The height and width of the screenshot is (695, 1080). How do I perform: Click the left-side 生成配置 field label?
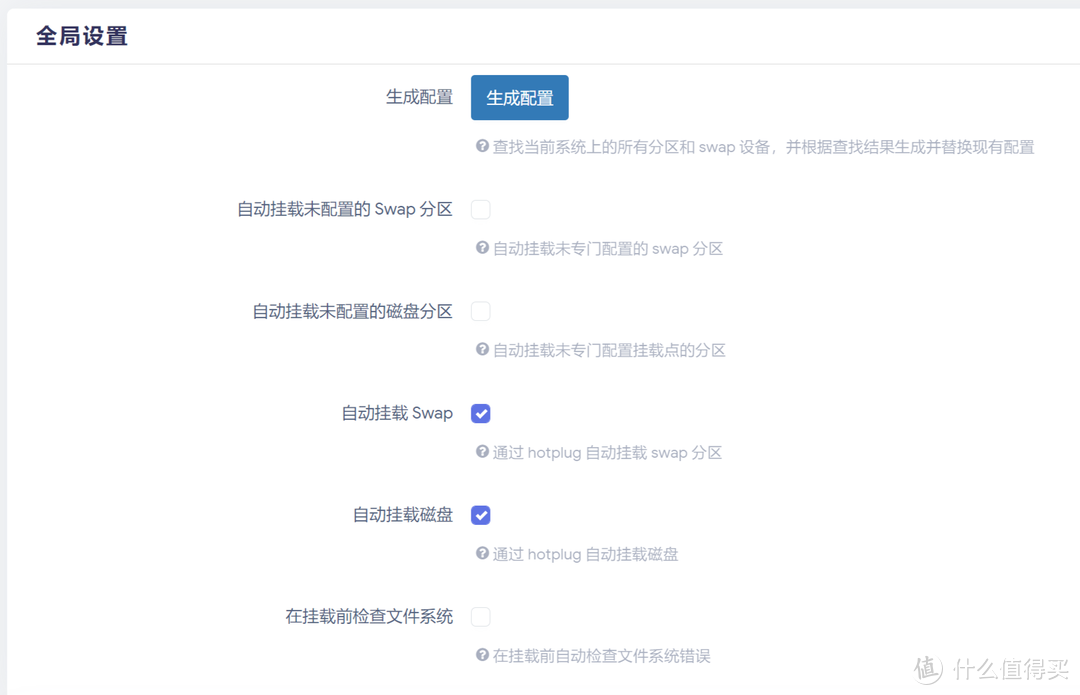419,97
